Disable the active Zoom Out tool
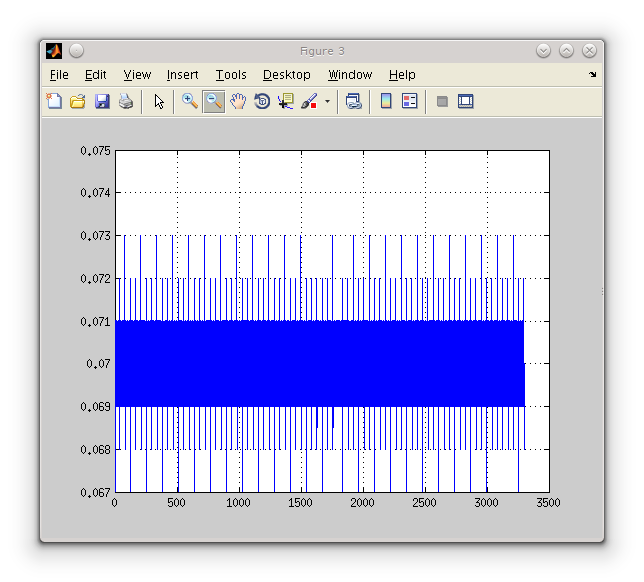 coord(214,101)
